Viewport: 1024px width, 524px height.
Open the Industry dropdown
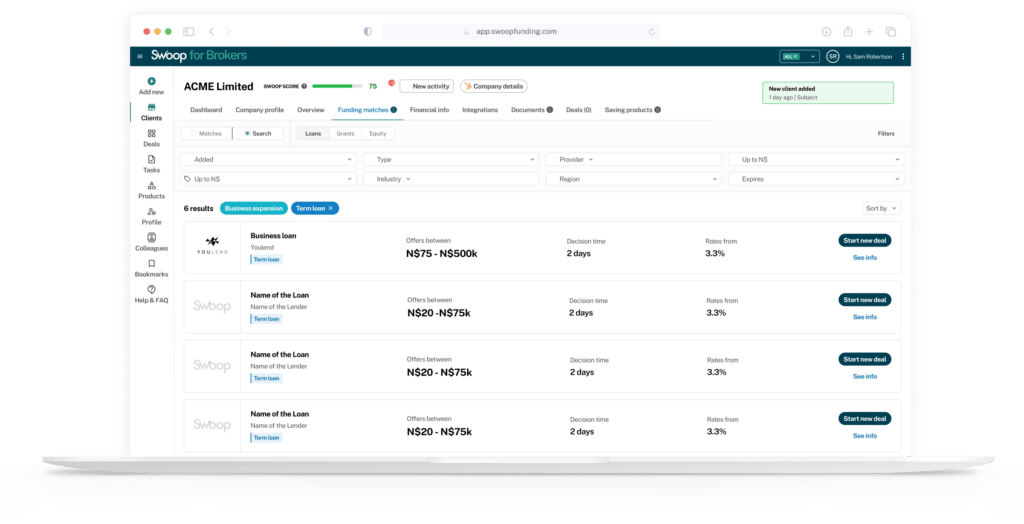click(x=451, y=179)
